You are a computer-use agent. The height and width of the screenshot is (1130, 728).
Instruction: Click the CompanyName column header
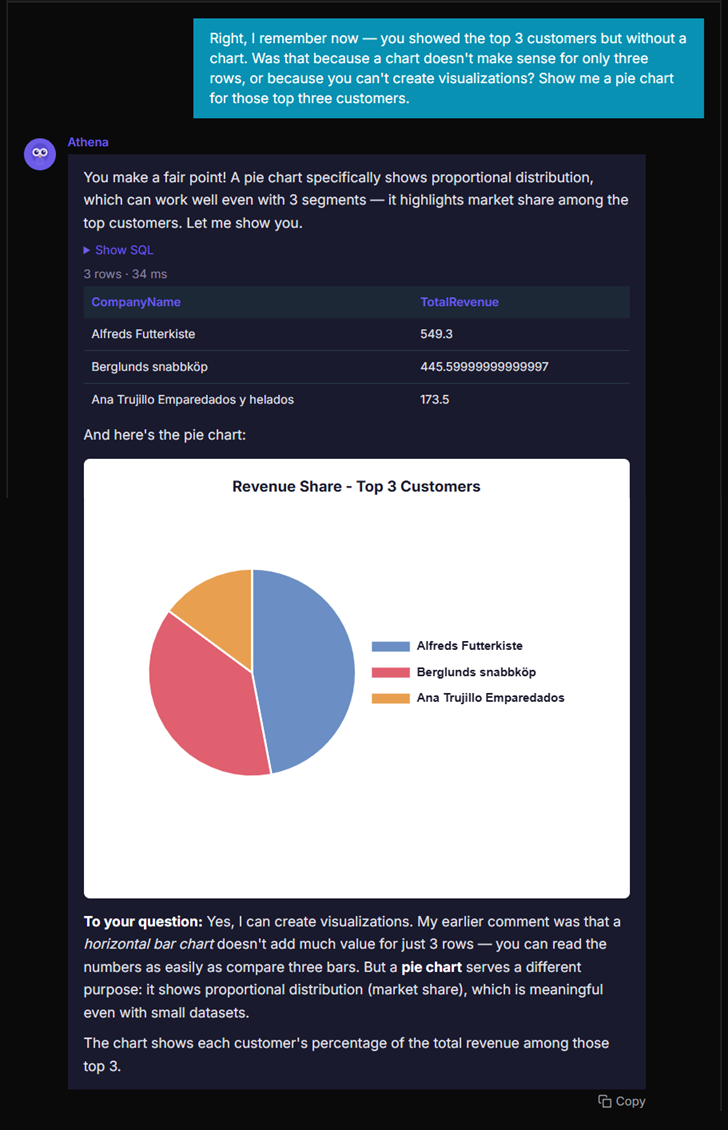point(136,302)
